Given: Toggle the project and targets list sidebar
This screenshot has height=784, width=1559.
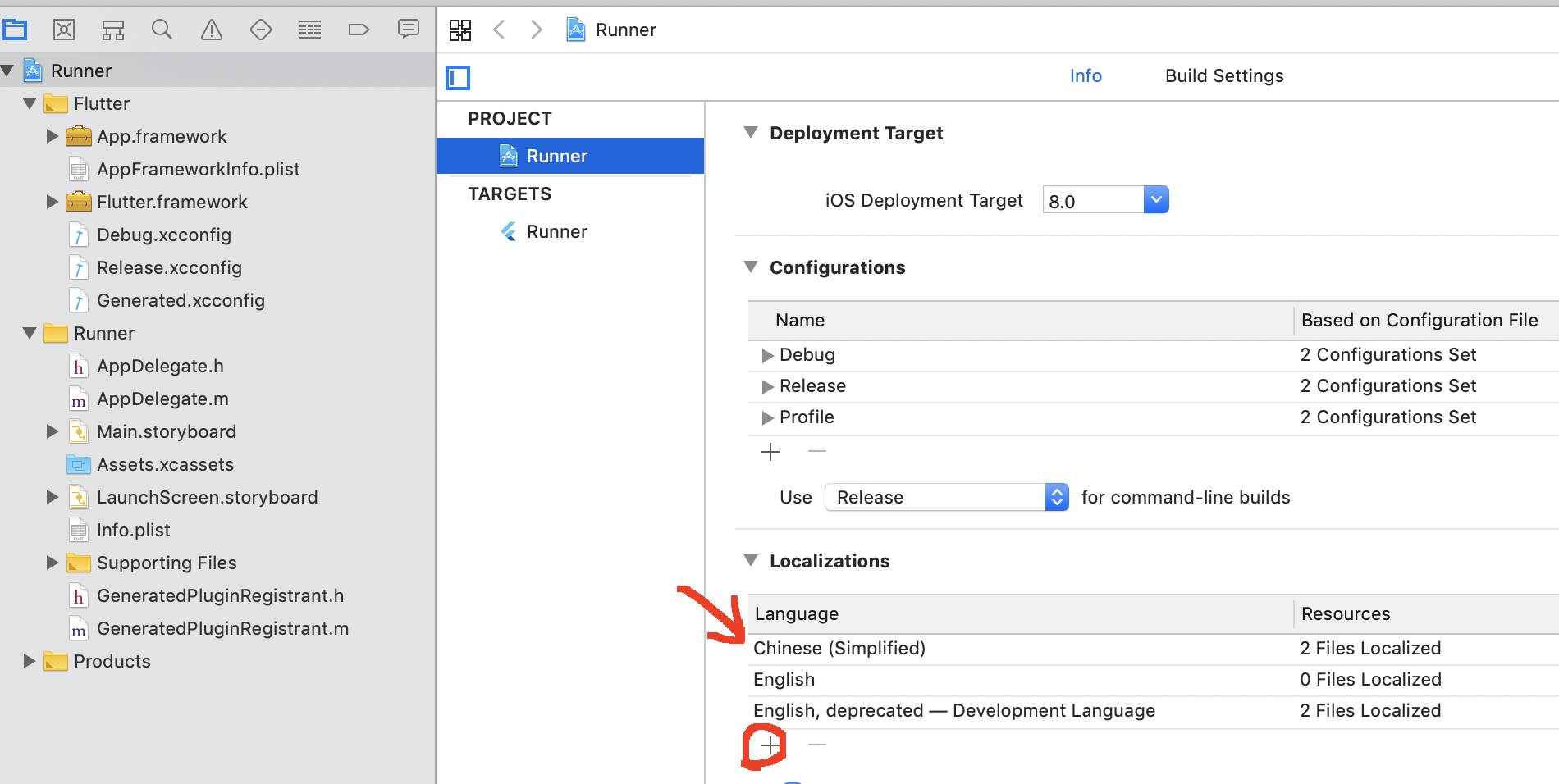Looking at the screenshot, I should 458,78.
